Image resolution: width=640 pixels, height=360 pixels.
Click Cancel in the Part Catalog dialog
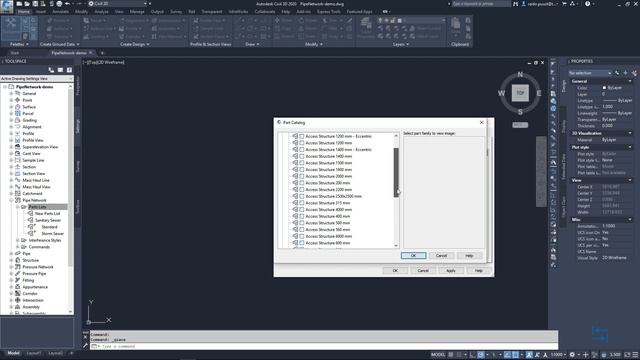tap(441, 256)
